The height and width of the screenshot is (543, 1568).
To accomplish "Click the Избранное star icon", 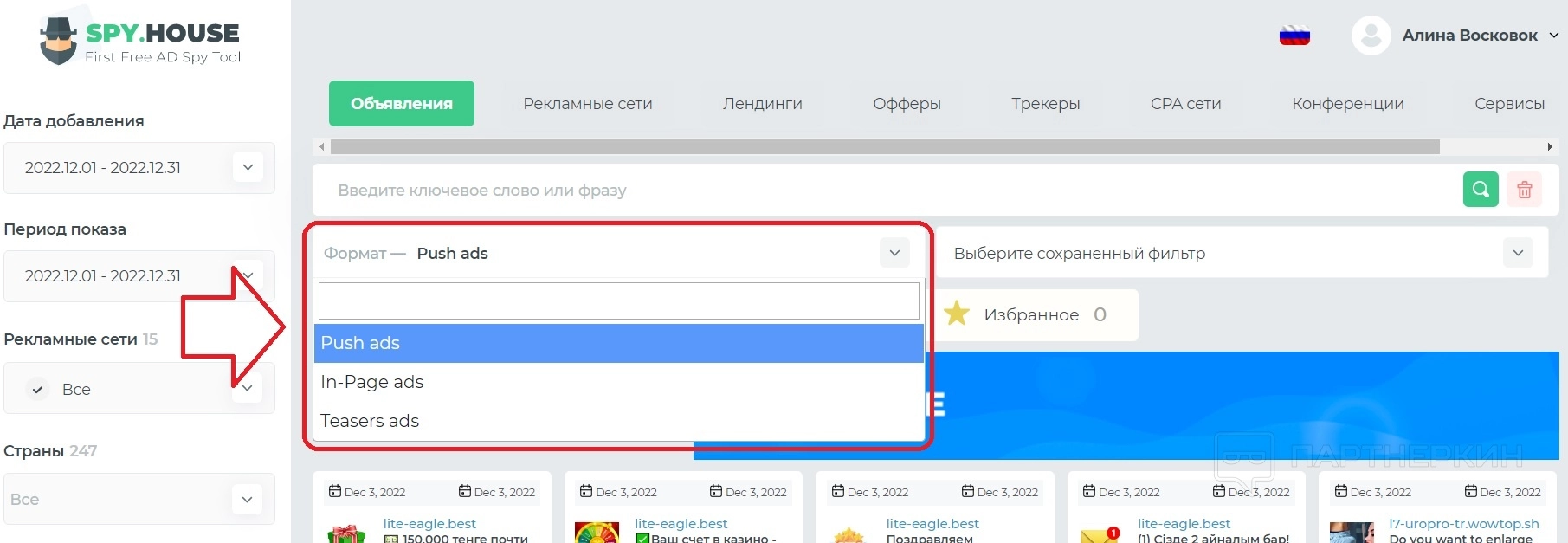I will click(x=957, y=314).
